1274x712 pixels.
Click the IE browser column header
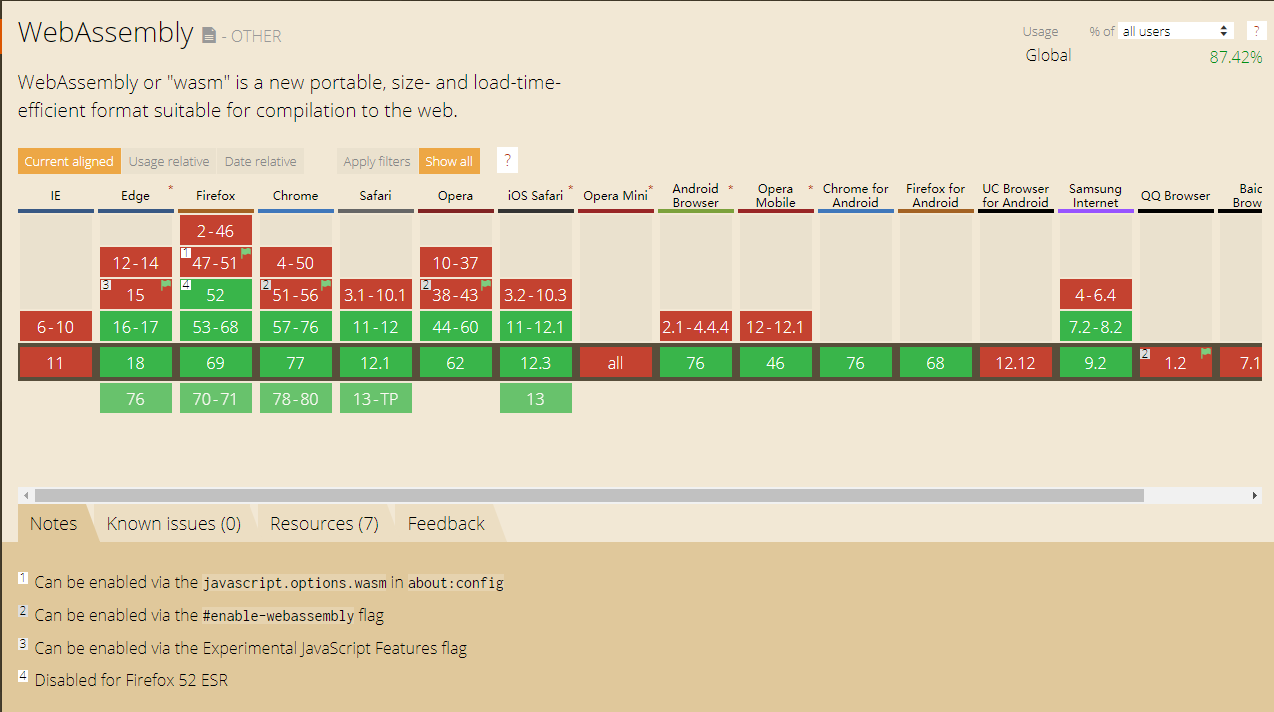coord(56,196)
